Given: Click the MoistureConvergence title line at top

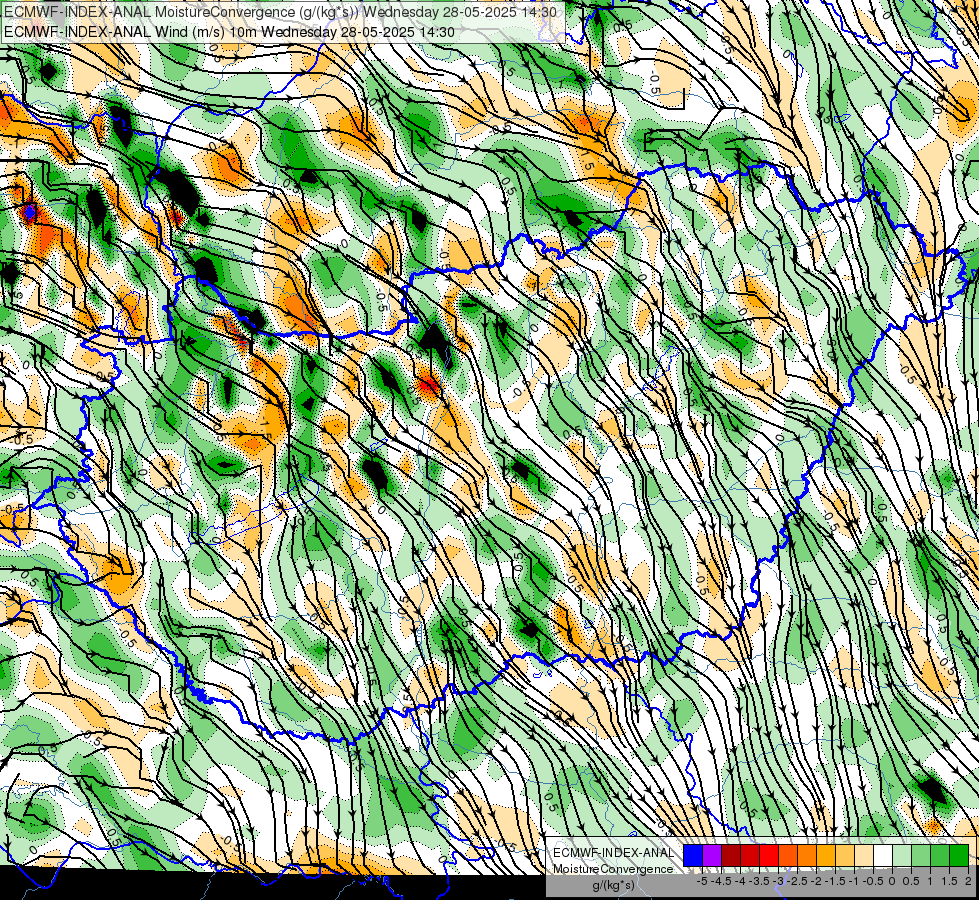Looking at the screenshot, I should click(x=279, y=12).
